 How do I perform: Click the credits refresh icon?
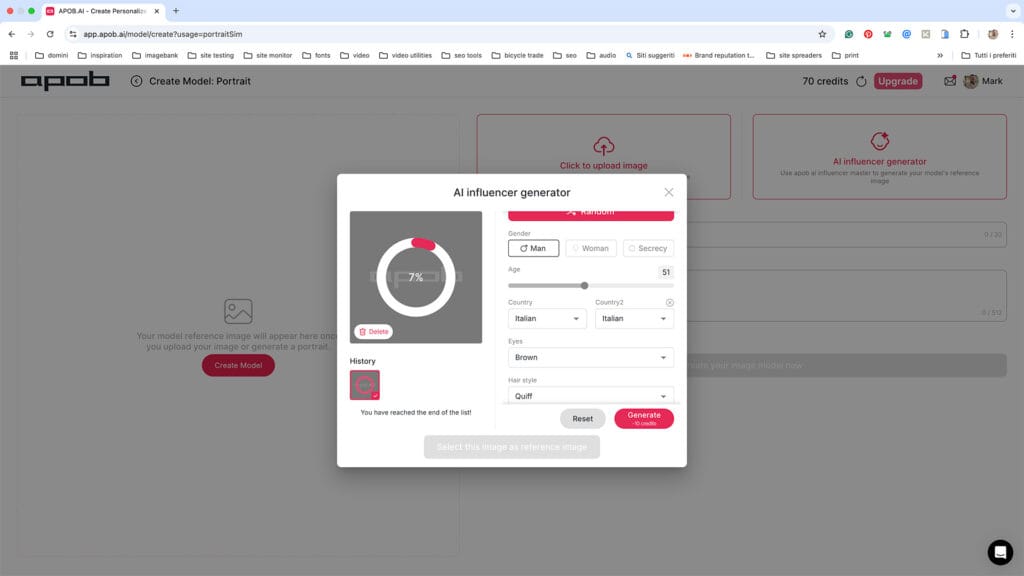[x=861, y=81]
